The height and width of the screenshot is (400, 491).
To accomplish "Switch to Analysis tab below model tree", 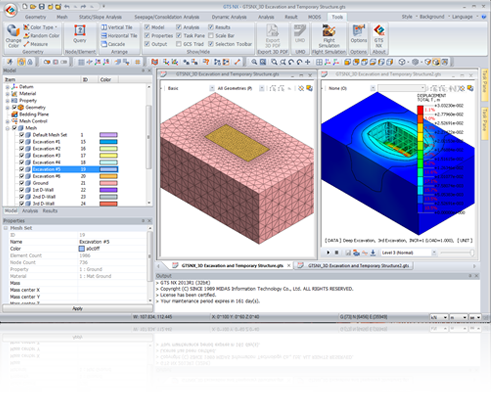I will click(x=30, y=211).
